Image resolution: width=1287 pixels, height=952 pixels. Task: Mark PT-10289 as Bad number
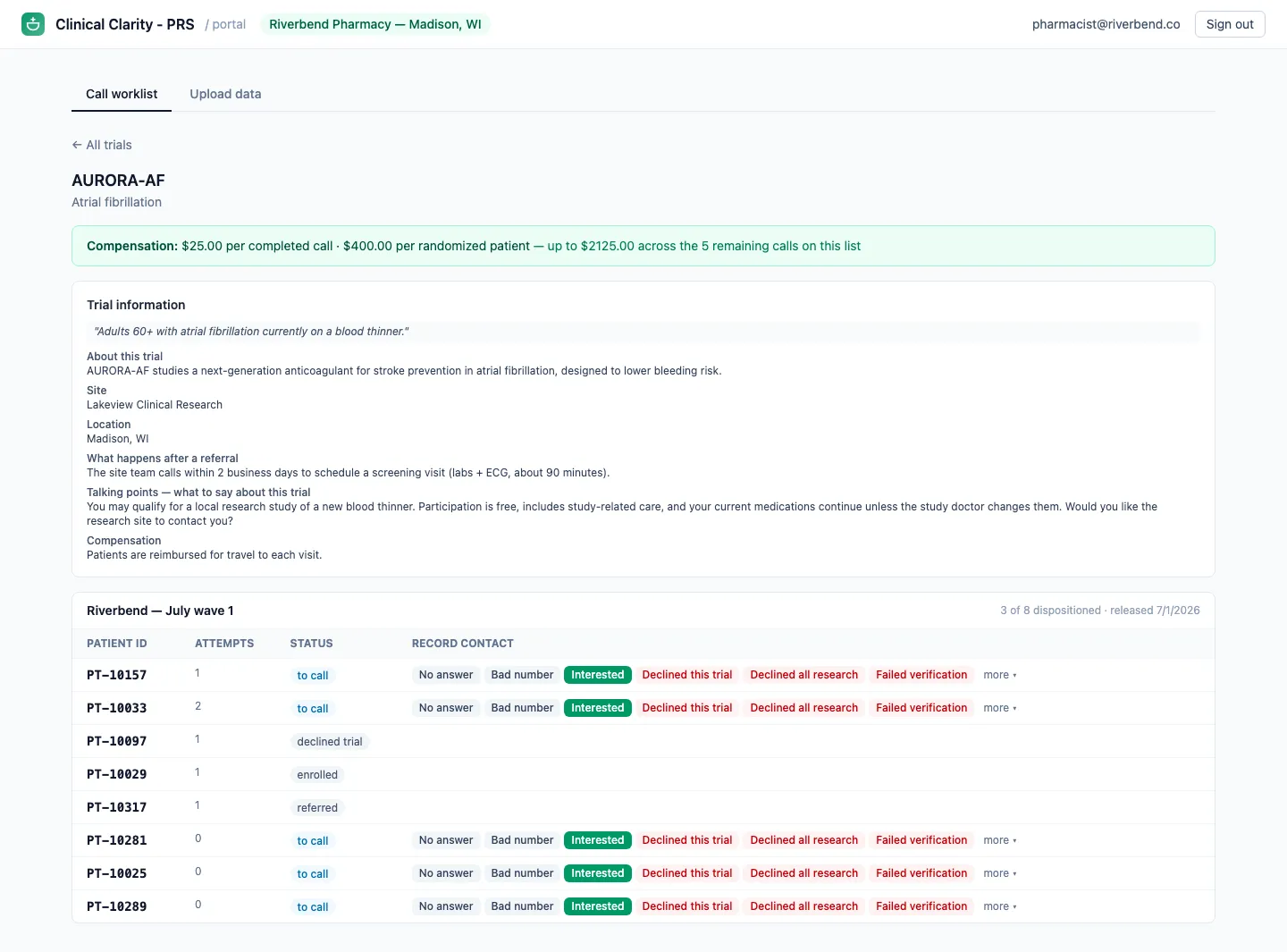522,906
